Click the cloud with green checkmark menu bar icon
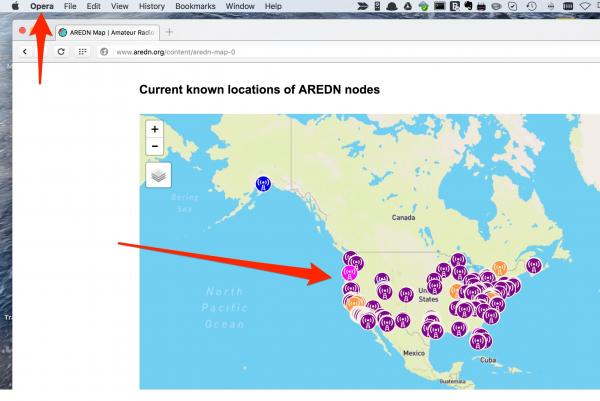This screenshot has height=401, width=600. click(x=423, y=6)
